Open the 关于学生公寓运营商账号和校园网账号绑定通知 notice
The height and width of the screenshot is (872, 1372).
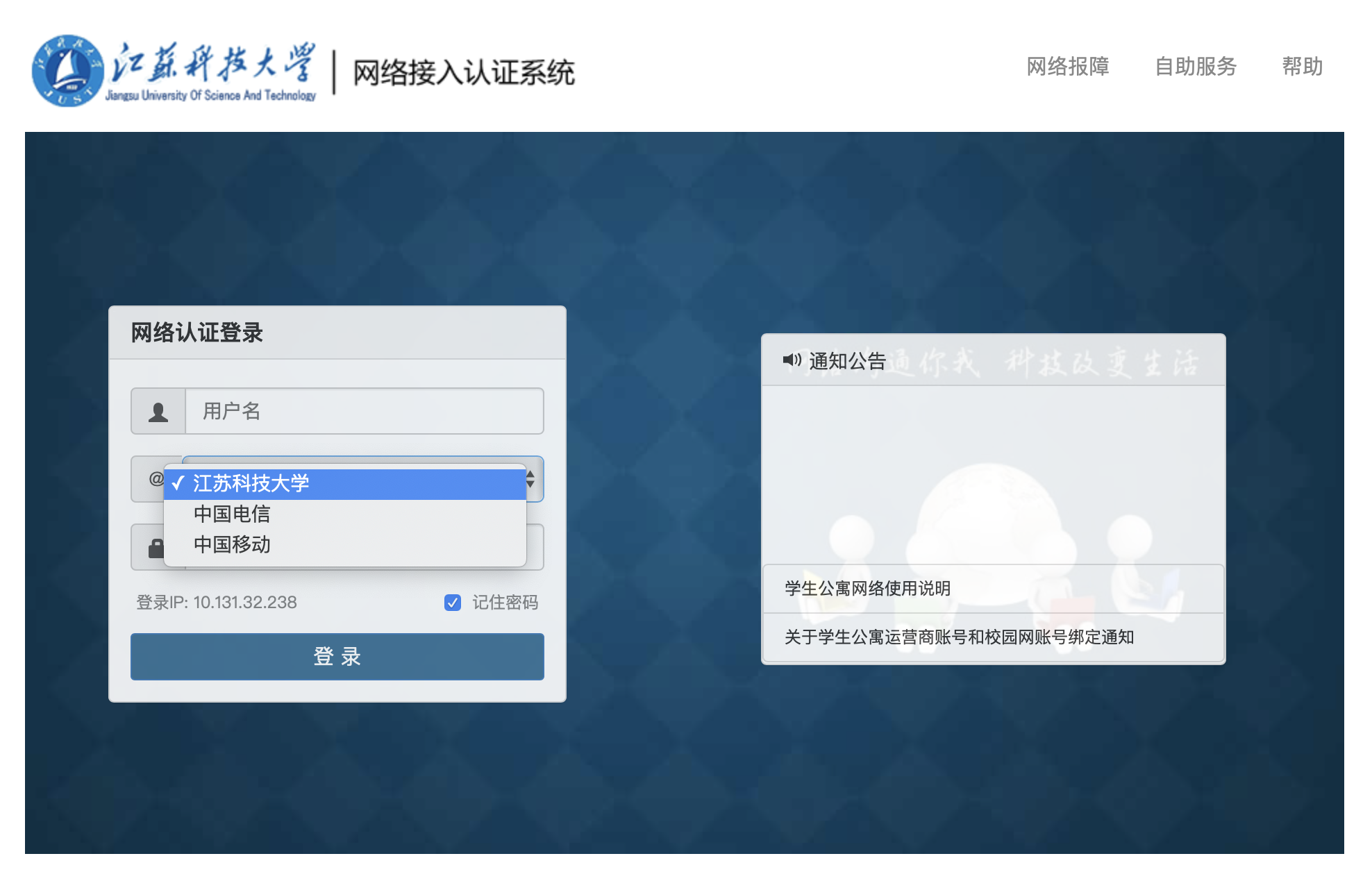coord(993,637)
